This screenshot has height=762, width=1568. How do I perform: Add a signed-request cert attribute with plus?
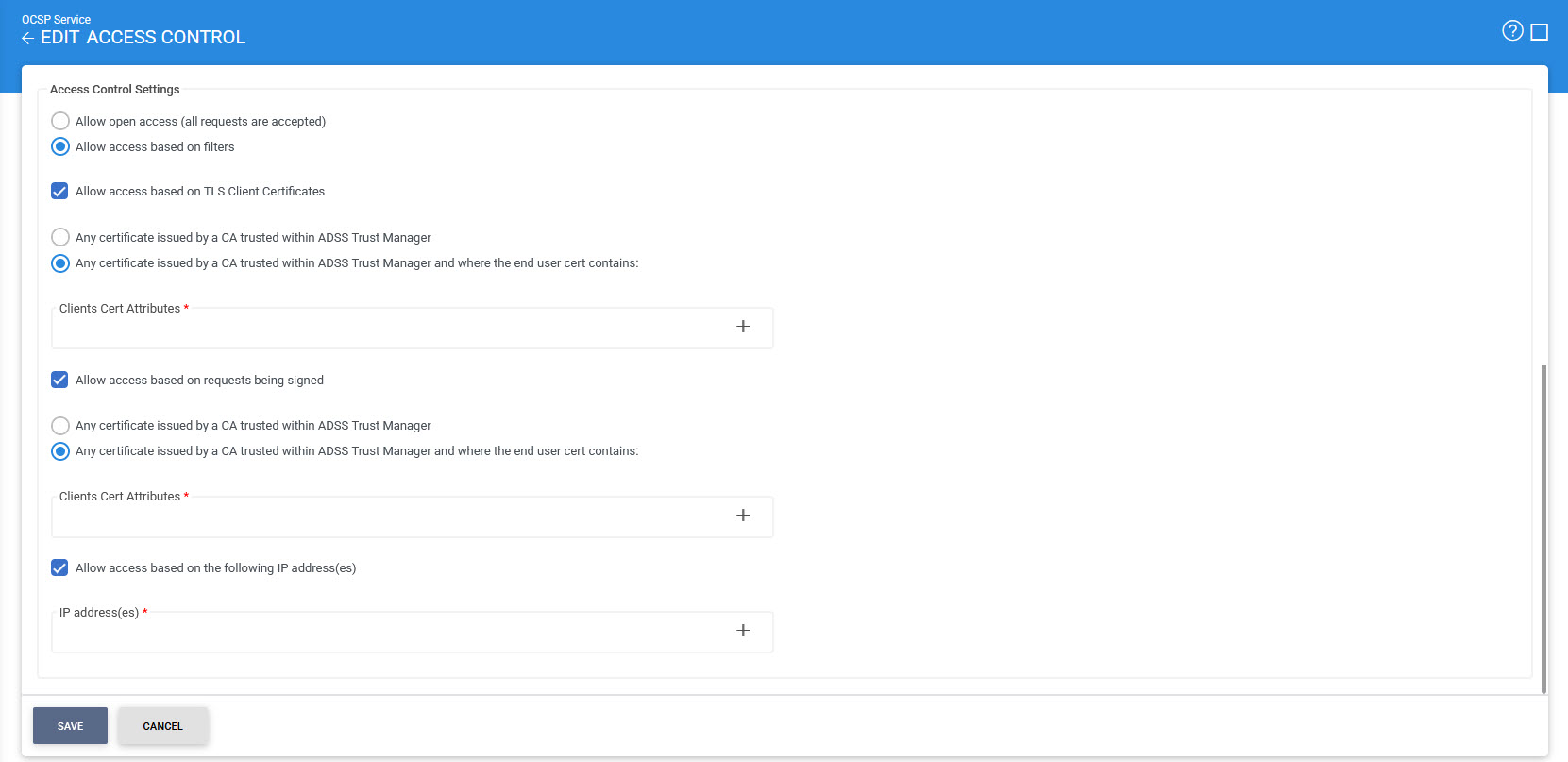[743, 516]
